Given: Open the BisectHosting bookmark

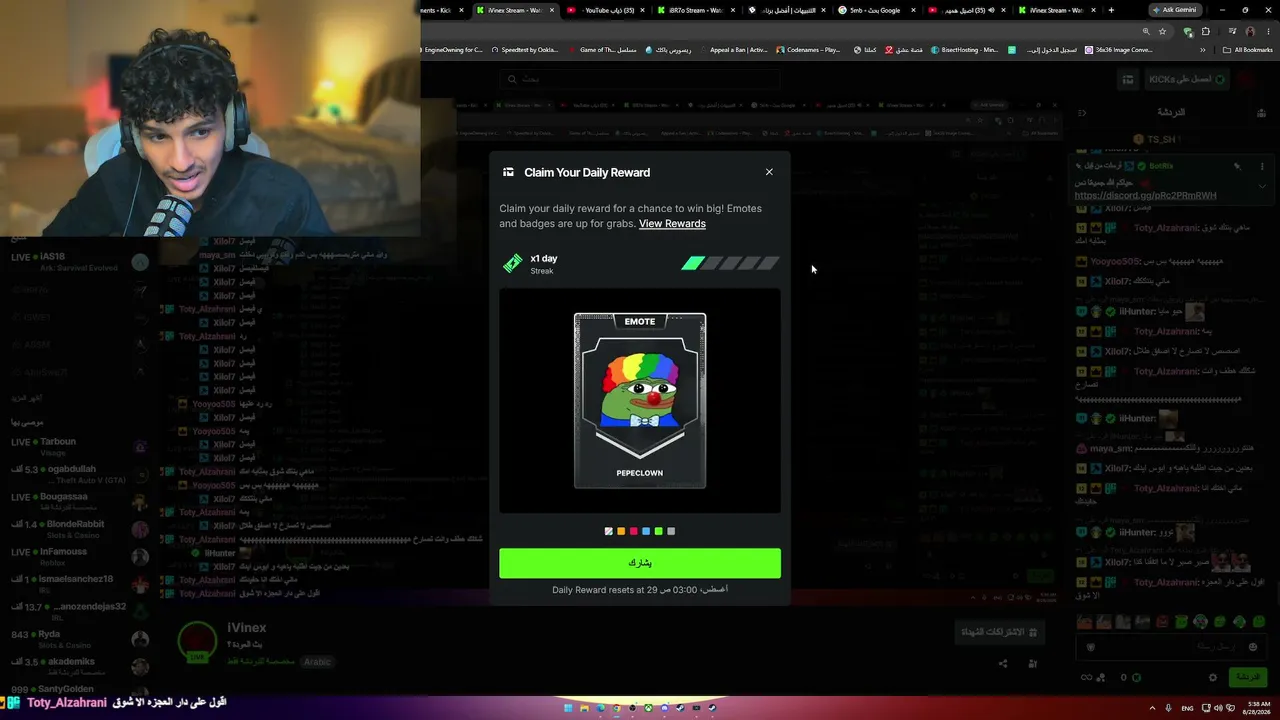Looking at the screenshot, I should (x=964, y=50).
